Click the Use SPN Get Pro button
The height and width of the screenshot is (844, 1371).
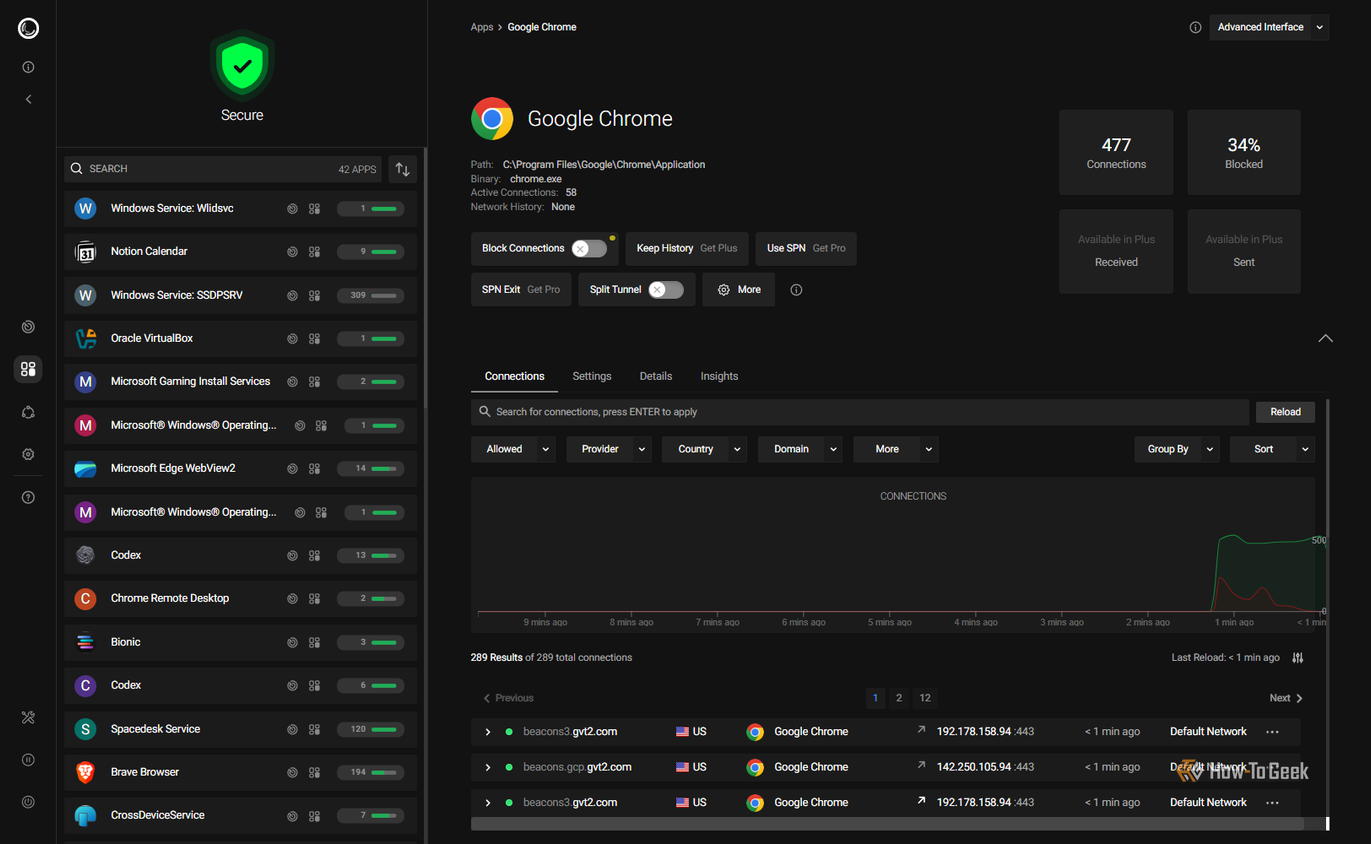tap(806, 248)
